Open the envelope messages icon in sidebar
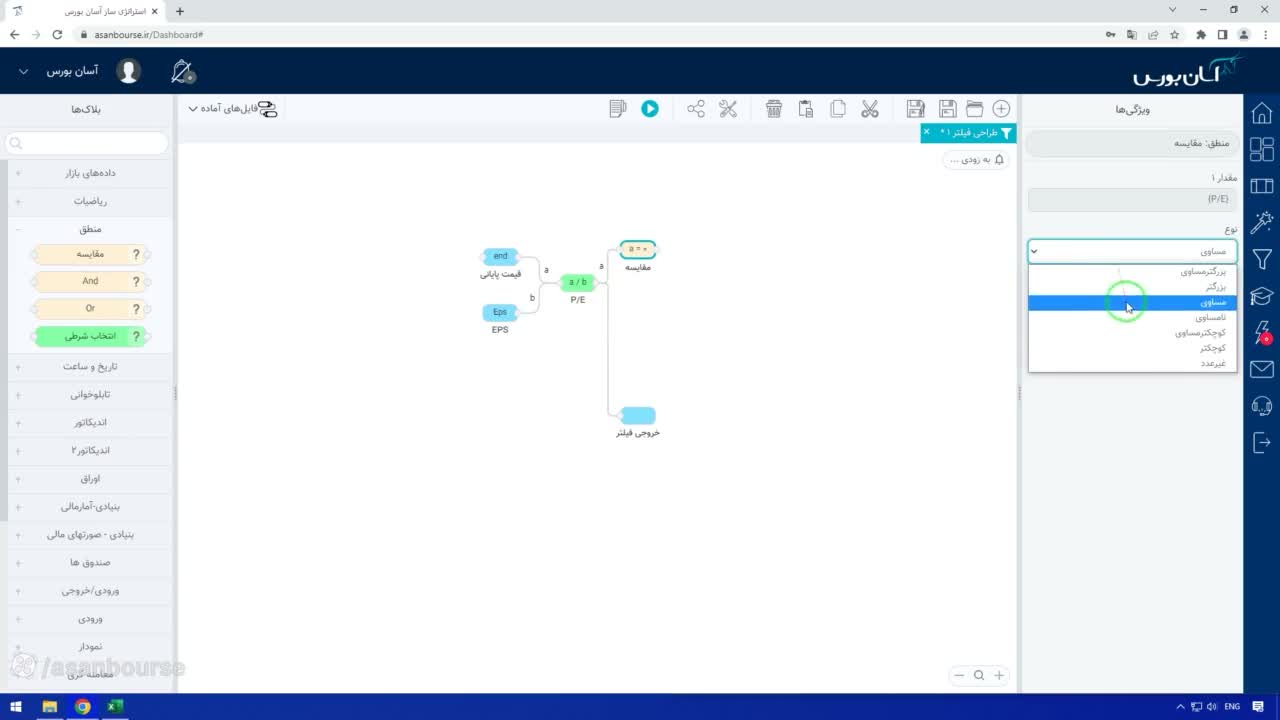1280x720 pixels. coord(1262,370)
